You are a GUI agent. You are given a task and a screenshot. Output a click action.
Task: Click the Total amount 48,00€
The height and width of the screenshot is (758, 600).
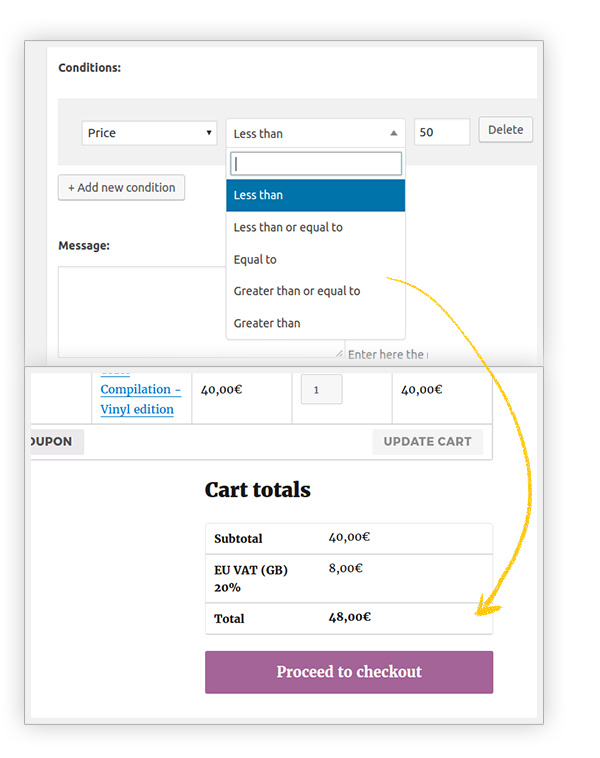(349, 617)
